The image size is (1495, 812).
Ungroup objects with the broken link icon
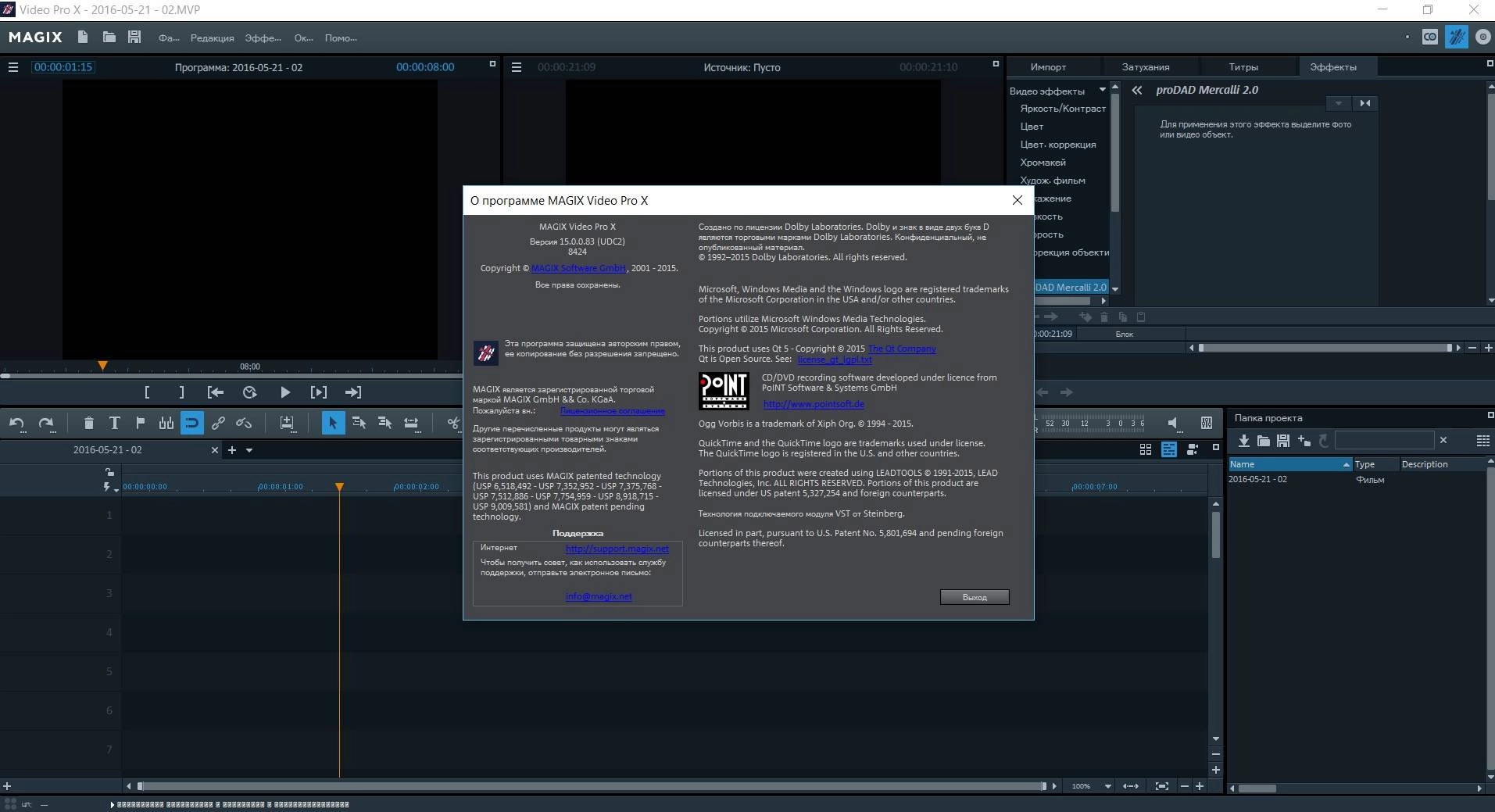244,423
